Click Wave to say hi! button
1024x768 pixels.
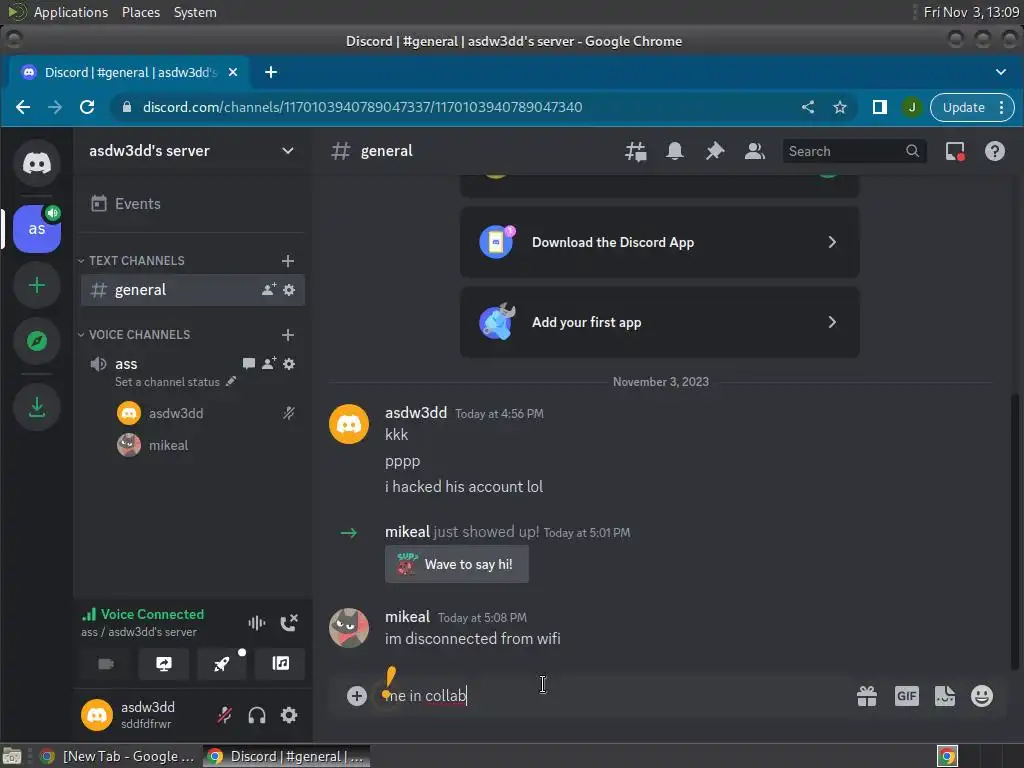pyautogui.click(x=456, y=564)
